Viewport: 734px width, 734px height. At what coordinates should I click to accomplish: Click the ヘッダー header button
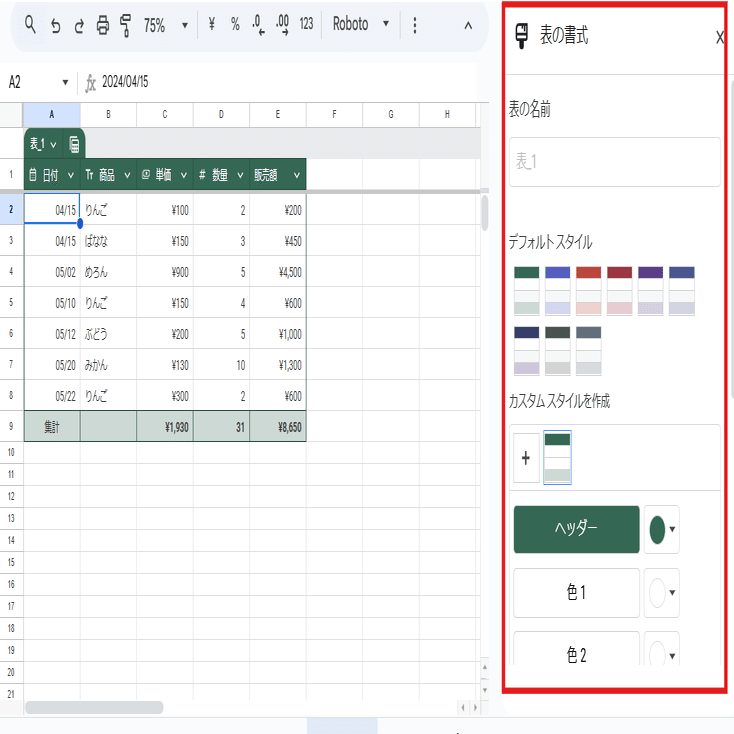click(576, 529)
